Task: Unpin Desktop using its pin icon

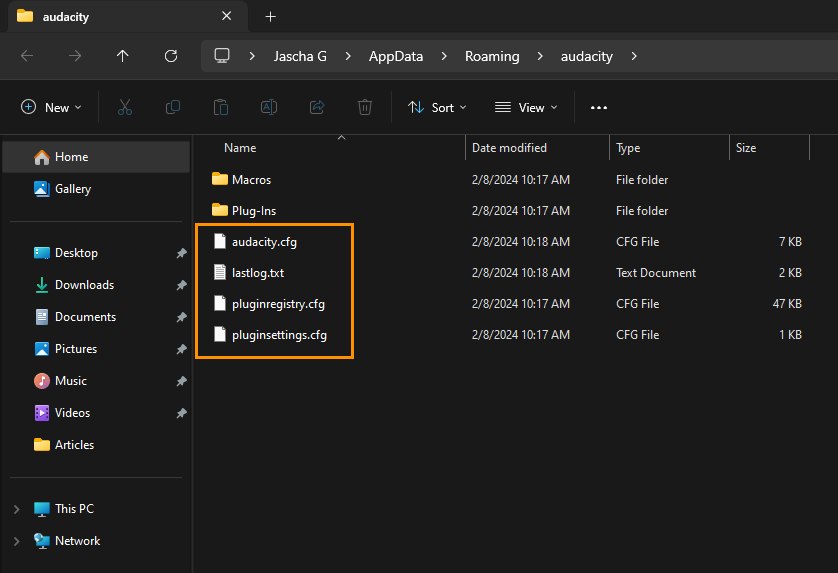Action: click(x=182, y=253)
